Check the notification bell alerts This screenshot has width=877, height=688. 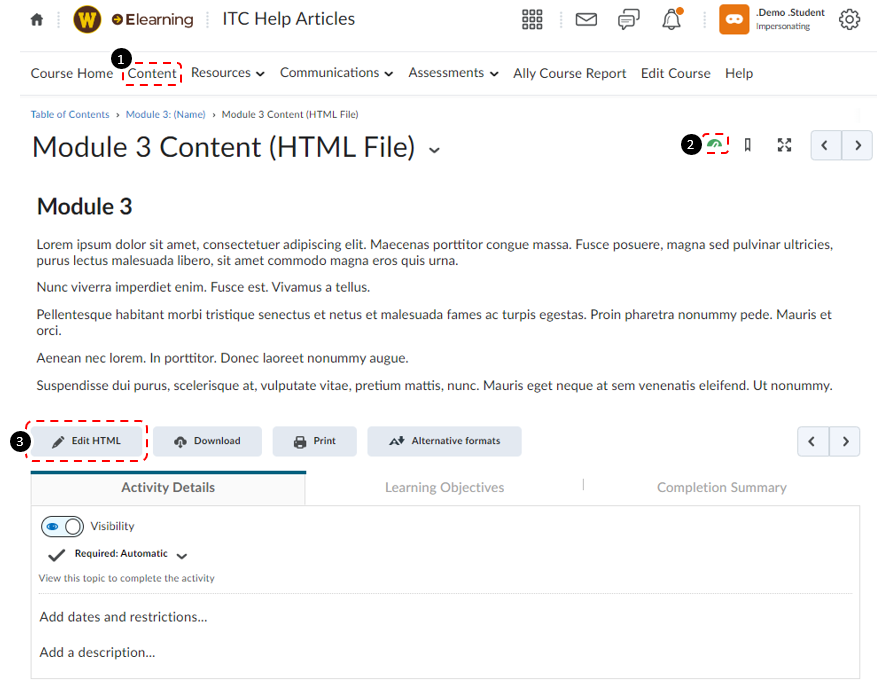[671, 19]
